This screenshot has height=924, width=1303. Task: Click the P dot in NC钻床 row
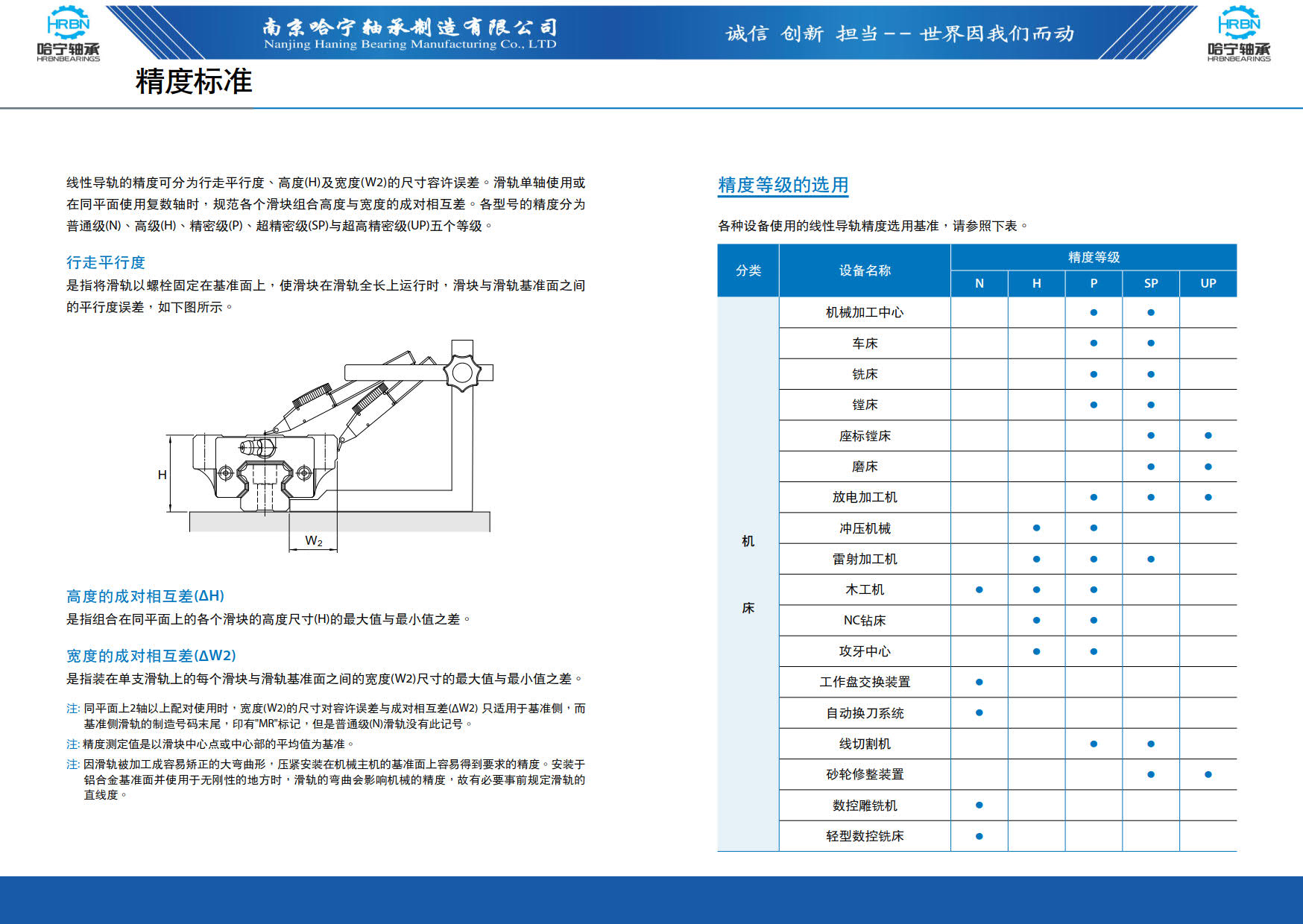tap(1094, 620)
